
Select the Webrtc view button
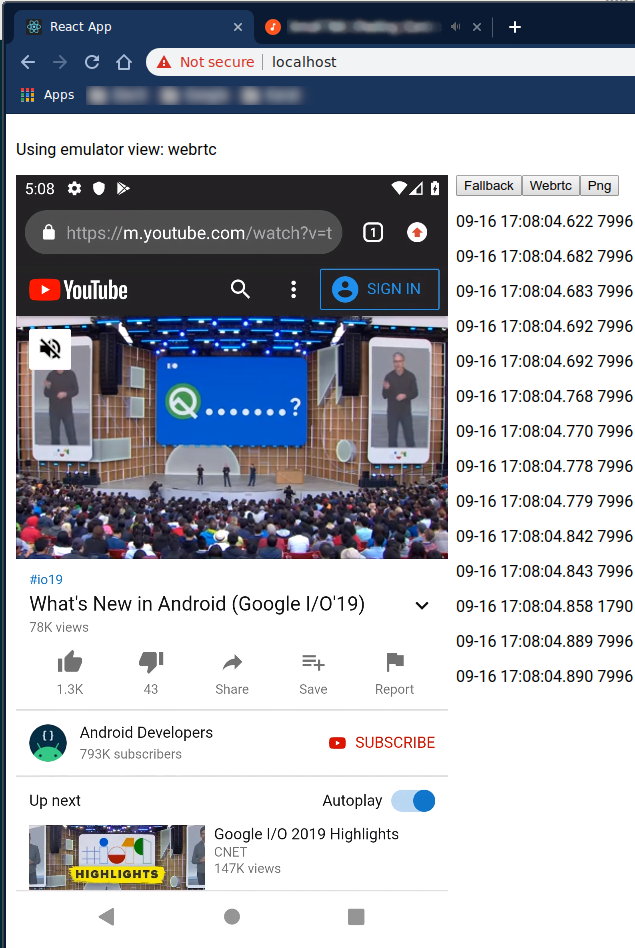click(x=550, y=186)
